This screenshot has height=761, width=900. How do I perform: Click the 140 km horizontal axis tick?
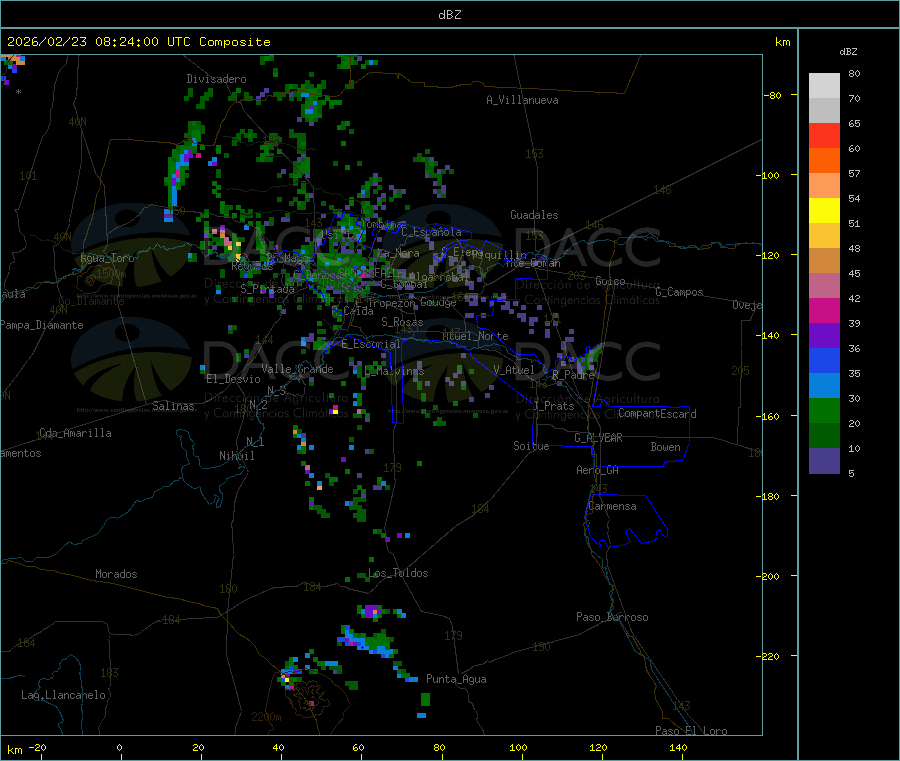click(678, 747)
